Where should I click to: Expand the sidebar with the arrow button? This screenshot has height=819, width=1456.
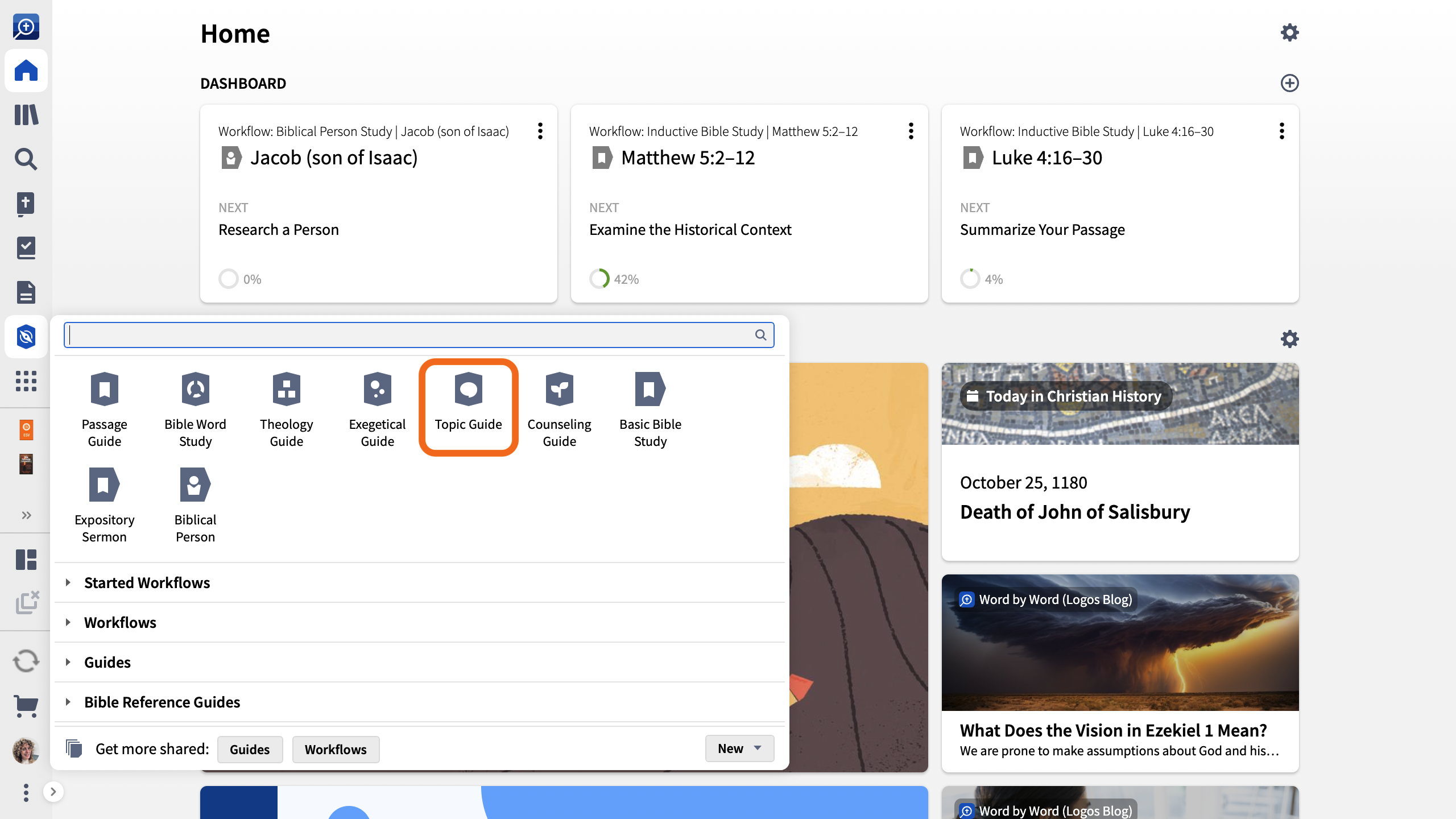tap(53, 792)
